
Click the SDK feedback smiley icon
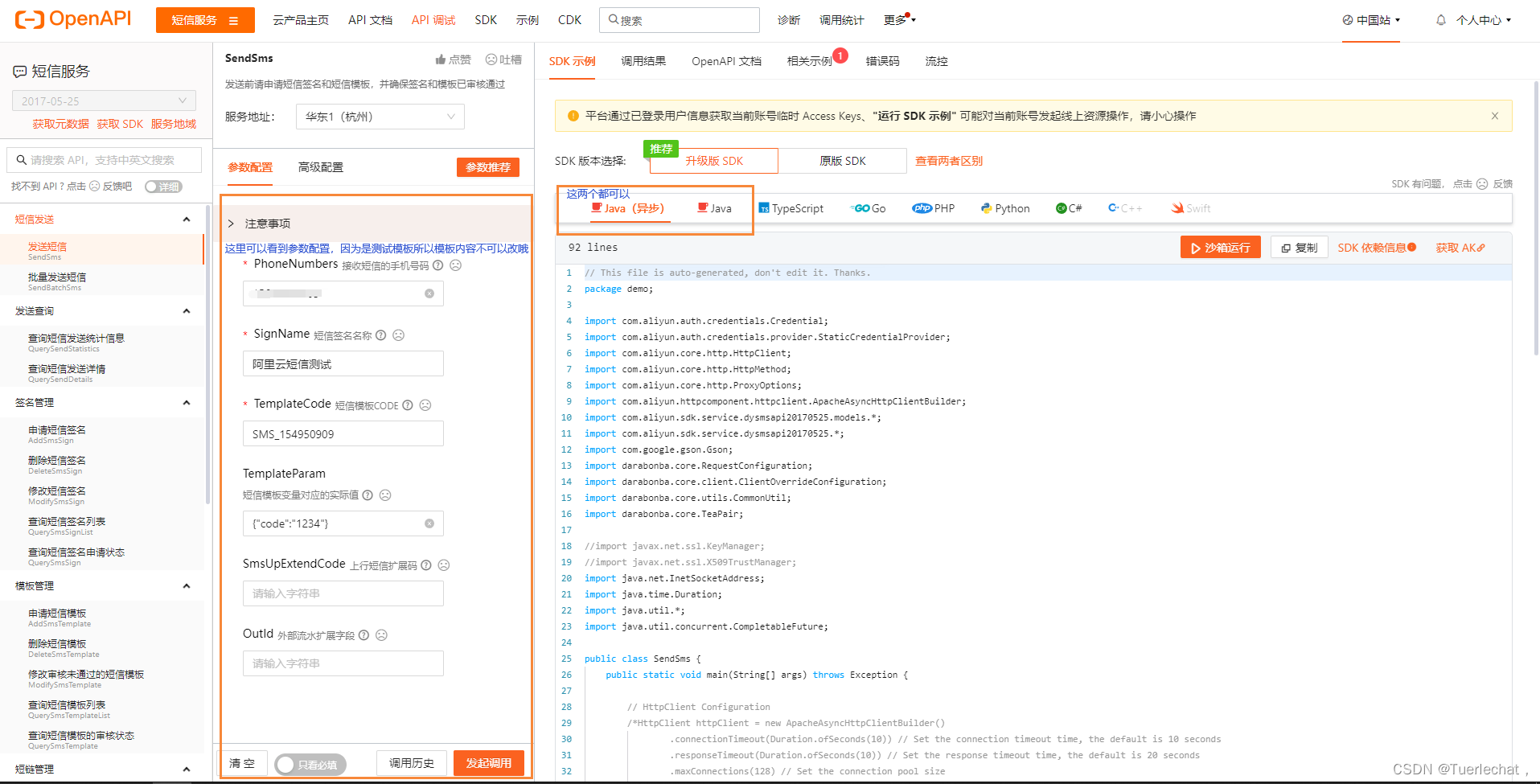1482,184
